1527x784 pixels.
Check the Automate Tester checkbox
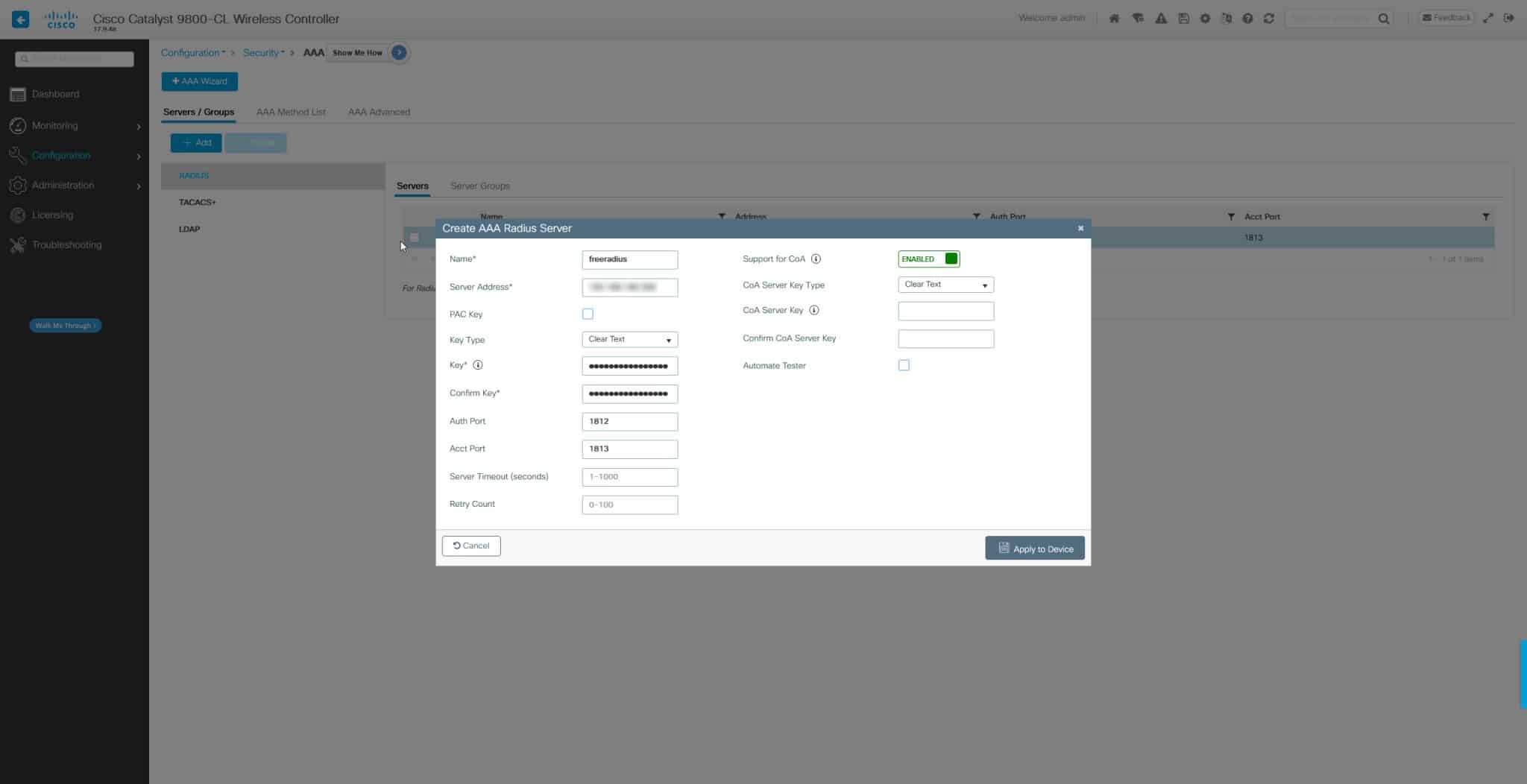pos(904,365)
